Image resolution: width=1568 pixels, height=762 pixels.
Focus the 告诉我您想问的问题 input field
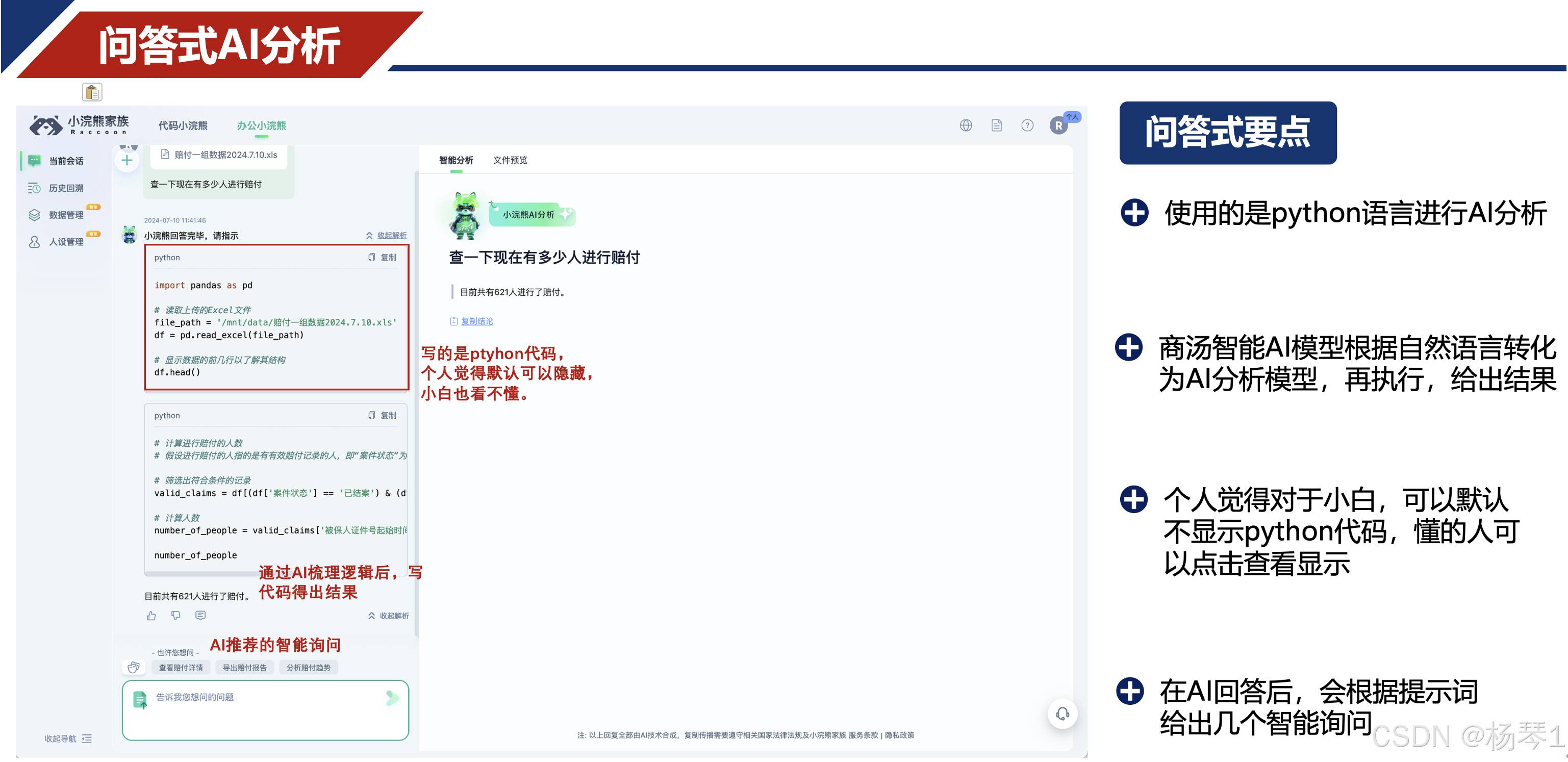265,710
